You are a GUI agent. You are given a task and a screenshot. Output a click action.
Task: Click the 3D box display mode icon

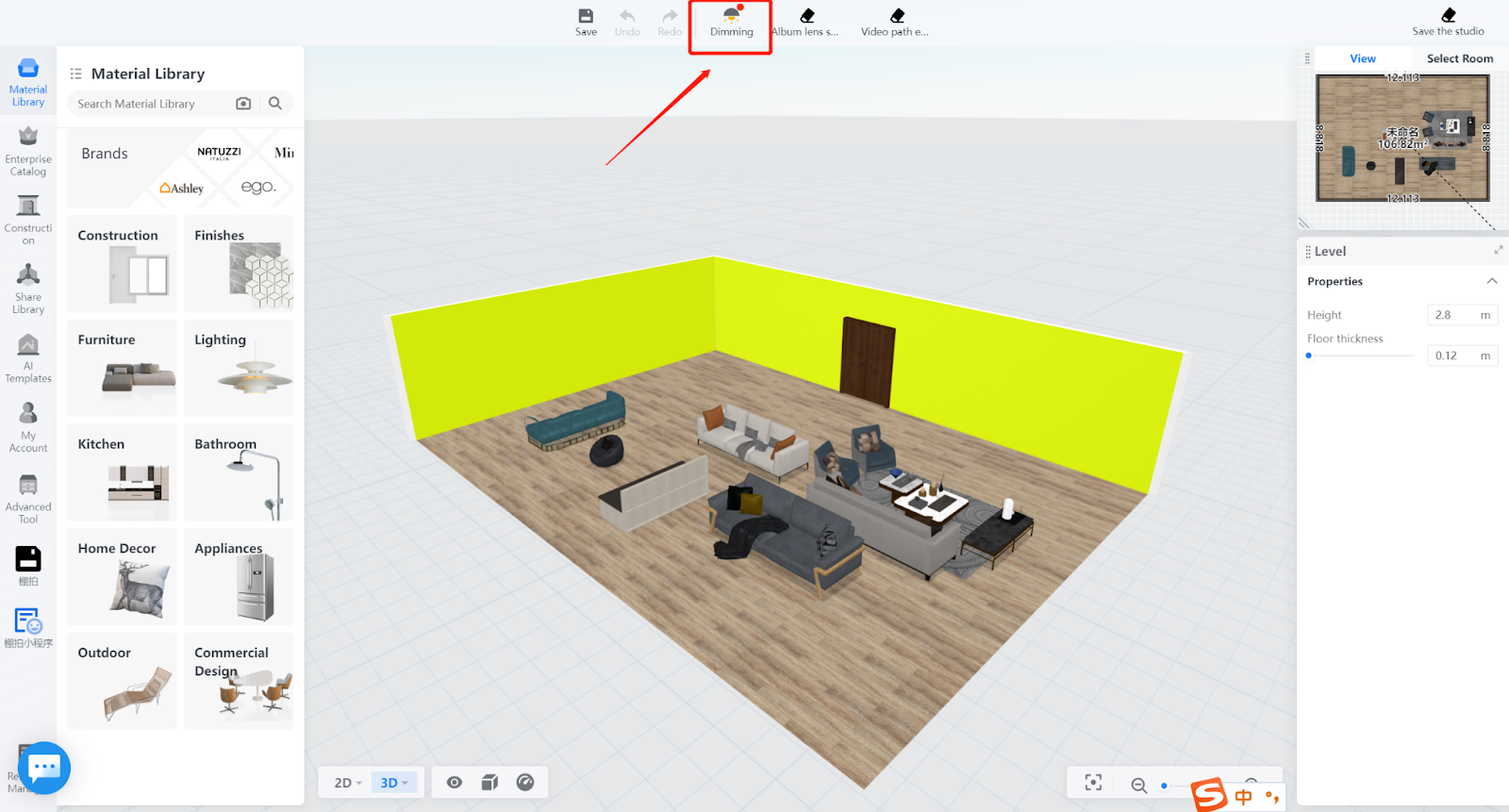pyautogui.click(x=489, y=782)
